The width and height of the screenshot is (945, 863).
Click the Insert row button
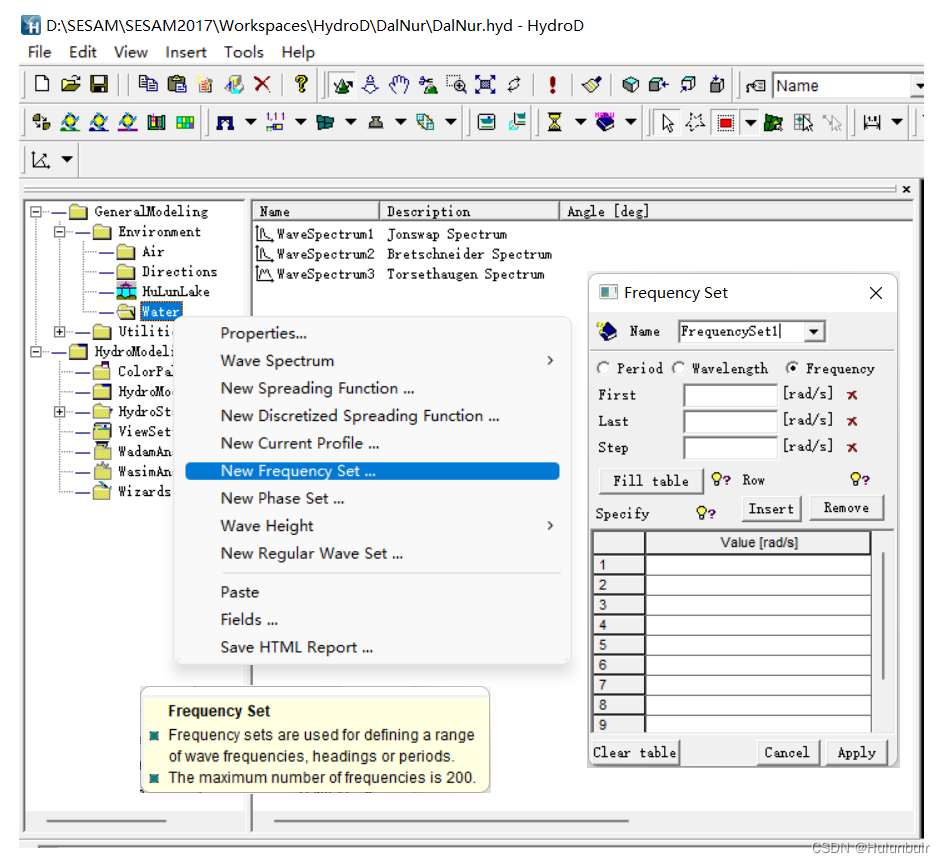coord(771,509)
